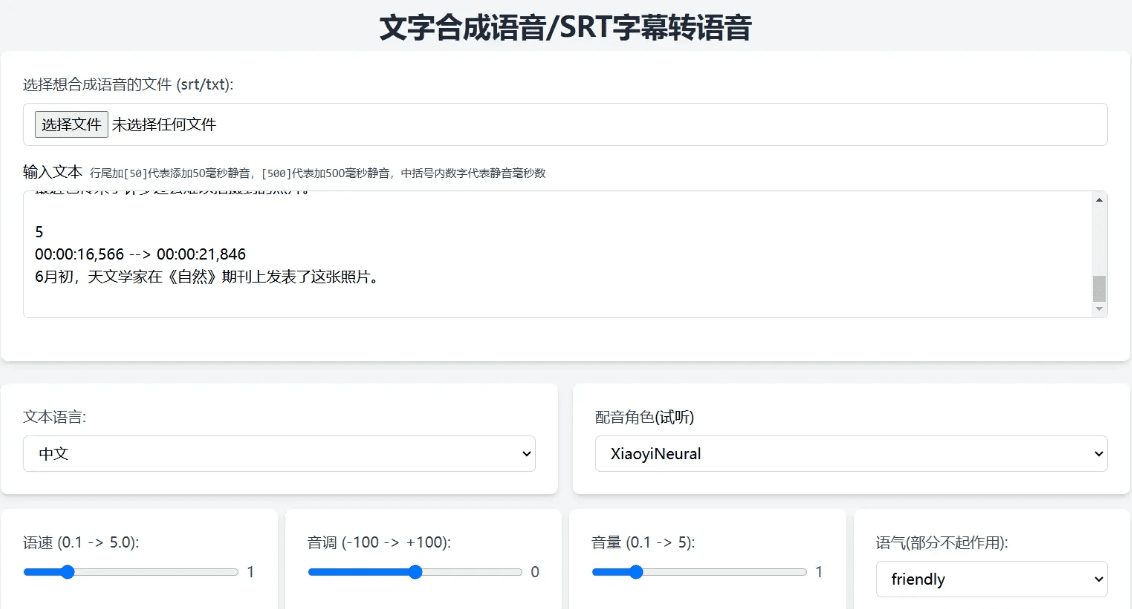
Task: Open the 配音角色 dropdown showing XiaoyiNeural
Action: (851, 453)
